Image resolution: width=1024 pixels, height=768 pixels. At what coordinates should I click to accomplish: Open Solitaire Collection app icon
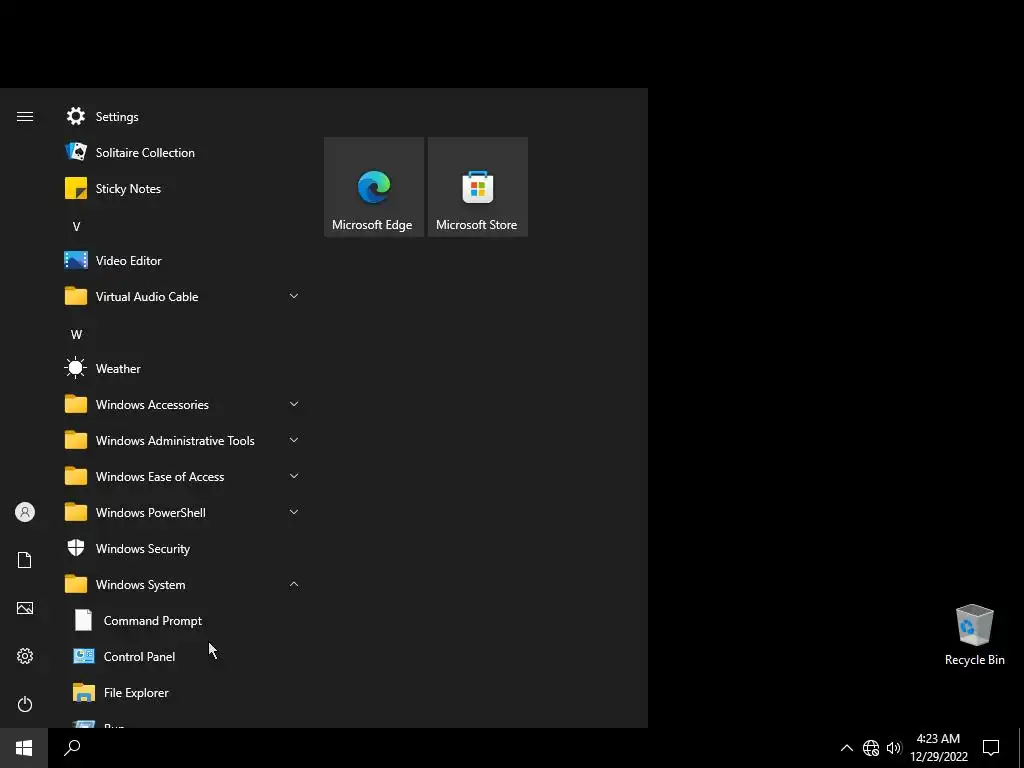(76, 152)
